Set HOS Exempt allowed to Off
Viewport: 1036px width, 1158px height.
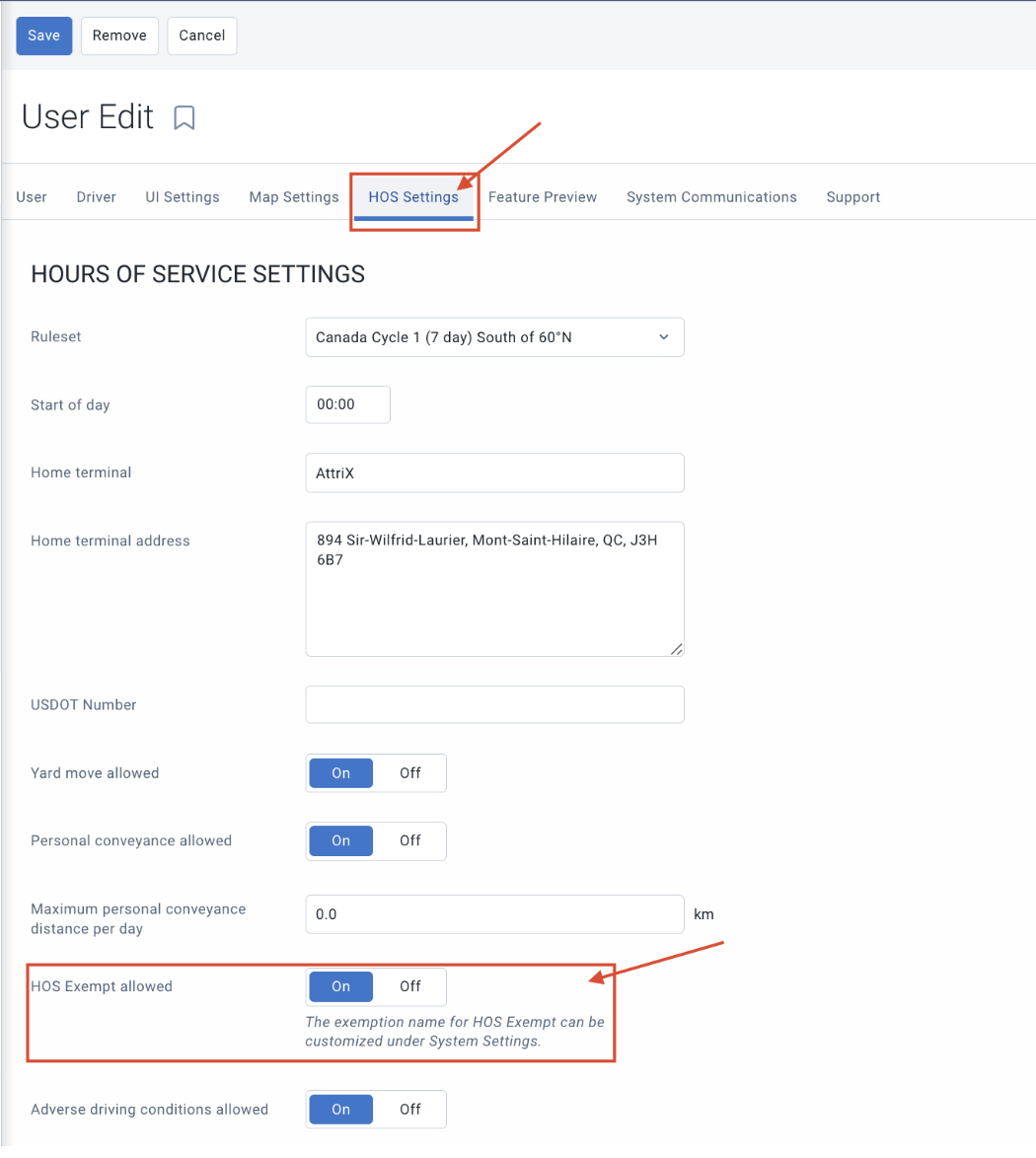[410, 986]
